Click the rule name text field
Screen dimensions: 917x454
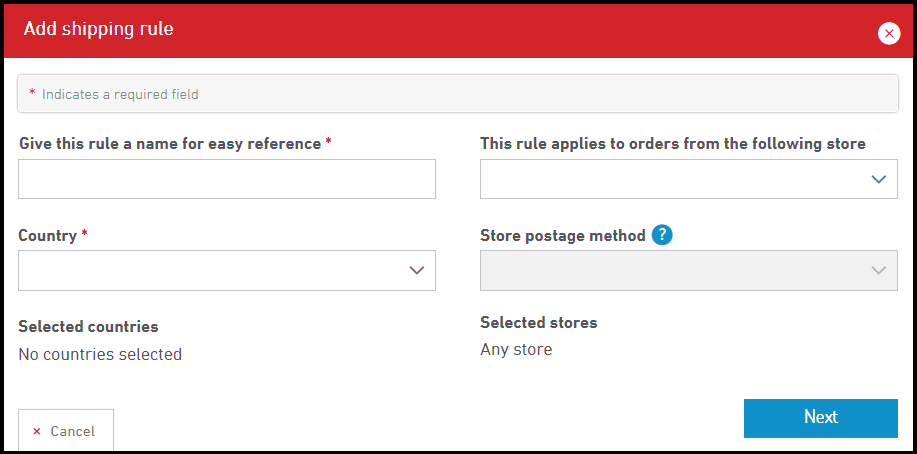pos(227,179)
